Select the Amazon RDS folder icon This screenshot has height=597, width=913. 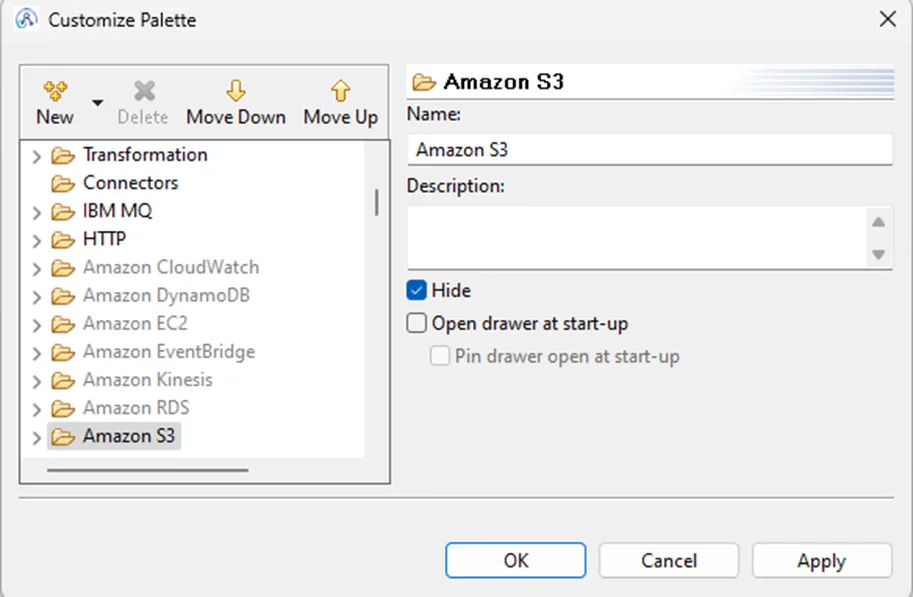coord(63,408)
